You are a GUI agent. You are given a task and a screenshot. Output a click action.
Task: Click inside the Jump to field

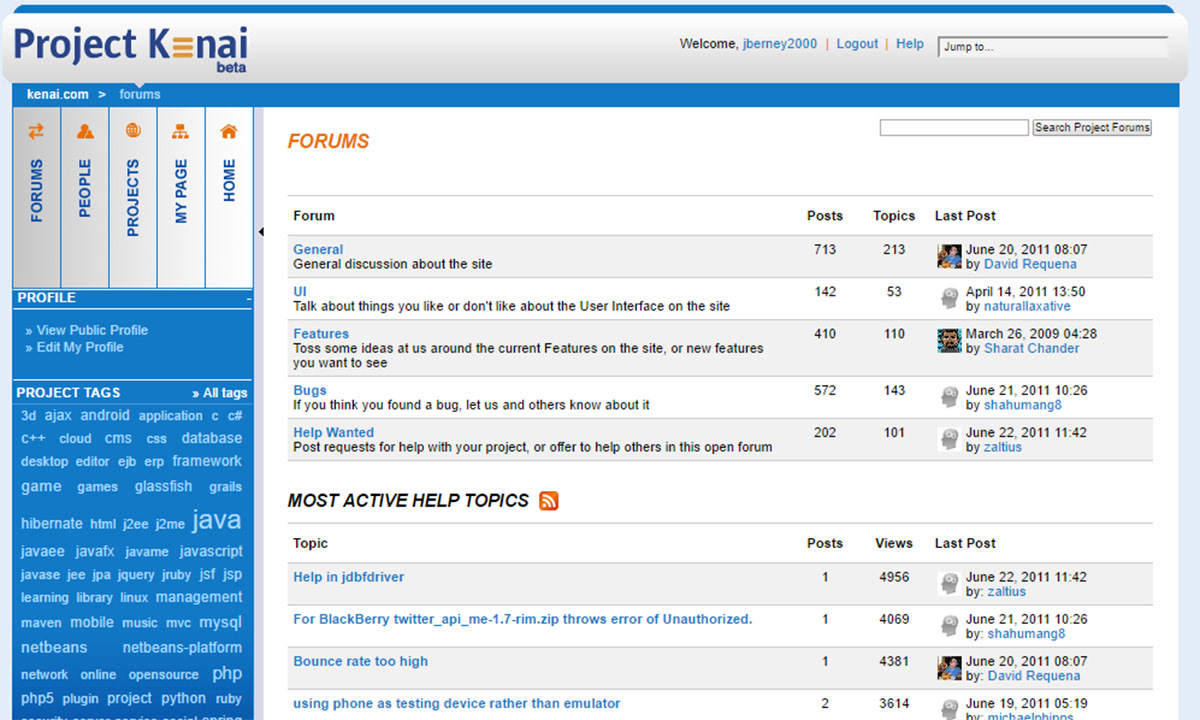1053,46
